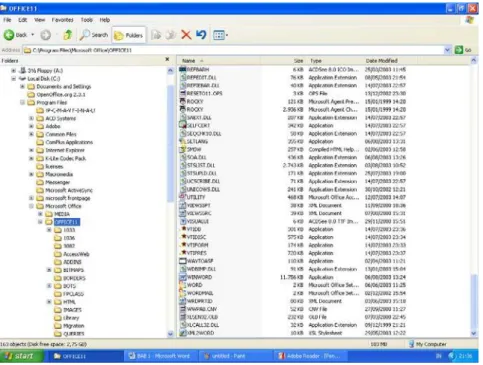The width and height of the screenshot is (483, 365).
Task: Select the QUERIES folder in the tree
Action: (x=69, y=333)
